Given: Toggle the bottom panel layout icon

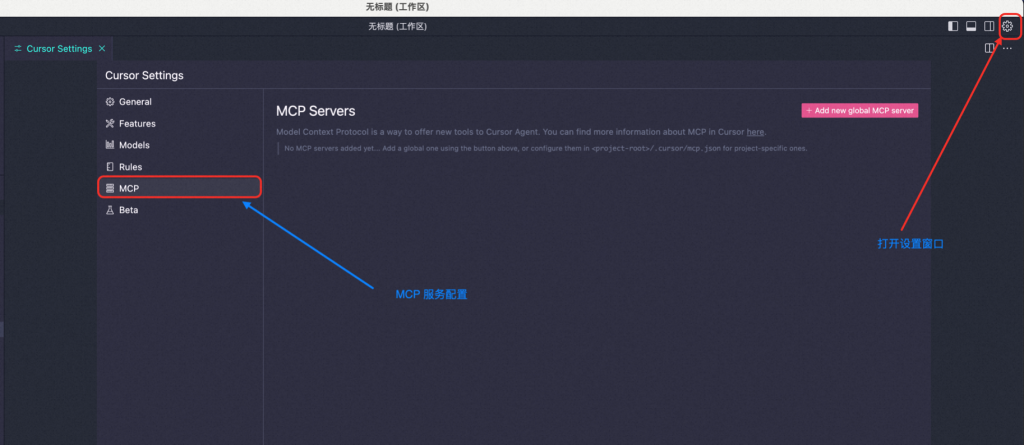Looking at the screenshot, I should coord(971,26).
